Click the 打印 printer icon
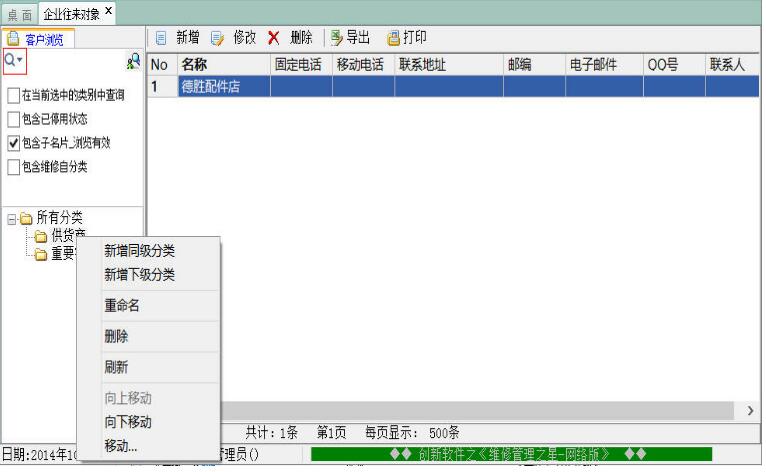This screenshot has height=472, width=766. [393, 38]
